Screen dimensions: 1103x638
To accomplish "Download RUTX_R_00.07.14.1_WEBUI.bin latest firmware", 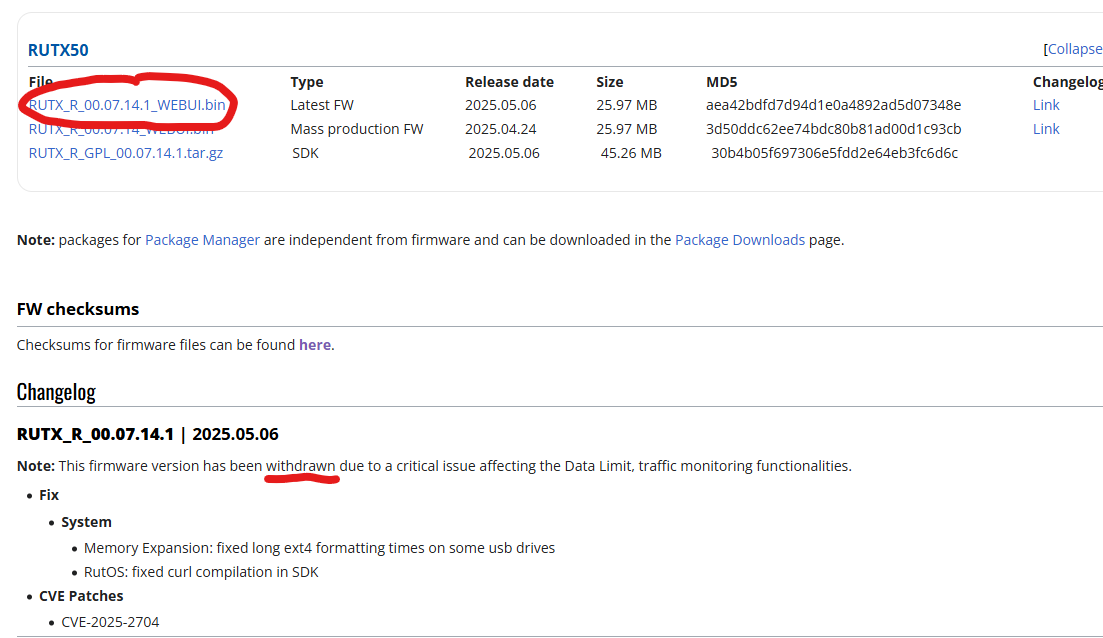I will (x=127, y=105).
